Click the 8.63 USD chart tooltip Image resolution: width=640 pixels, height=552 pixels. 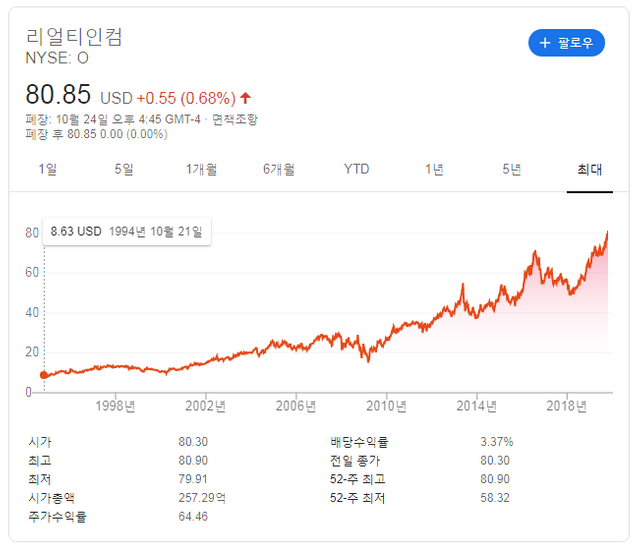coord(127,232)
